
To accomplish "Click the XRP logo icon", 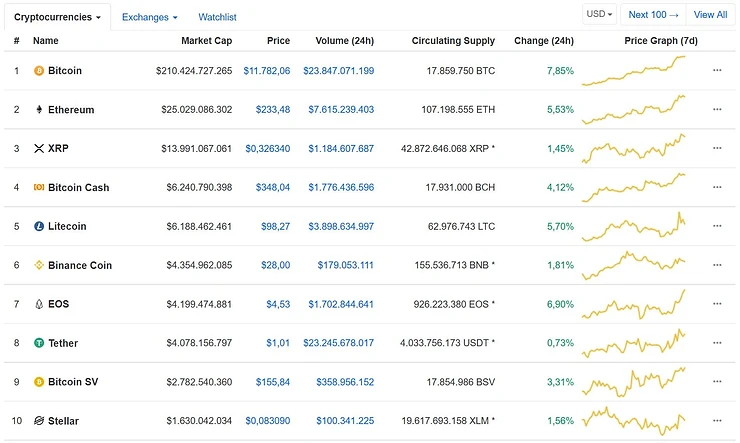I will click(39, 148).
